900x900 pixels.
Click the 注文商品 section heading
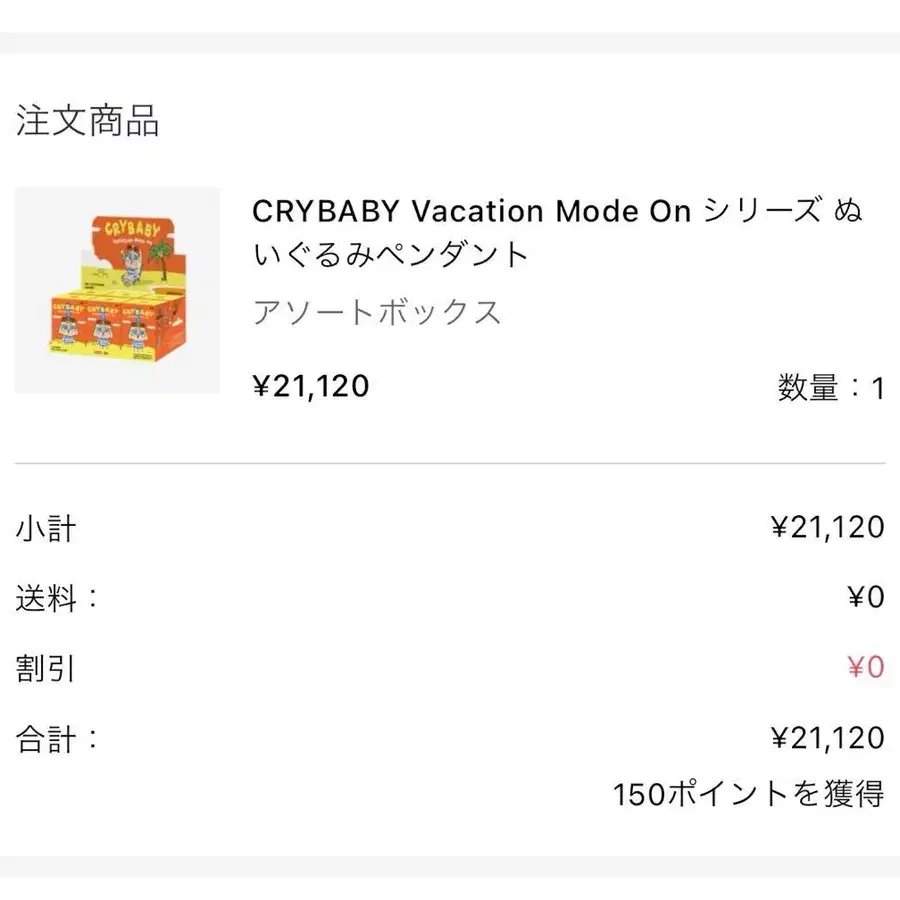[x=88, y=121]
